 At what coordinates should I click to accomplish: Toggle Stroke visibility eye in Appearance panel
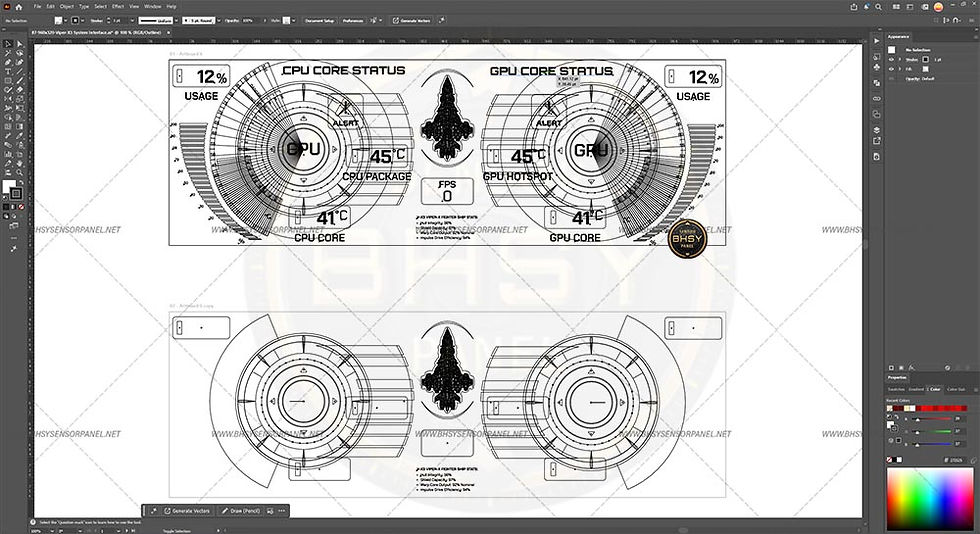click(x=892, y=59)
